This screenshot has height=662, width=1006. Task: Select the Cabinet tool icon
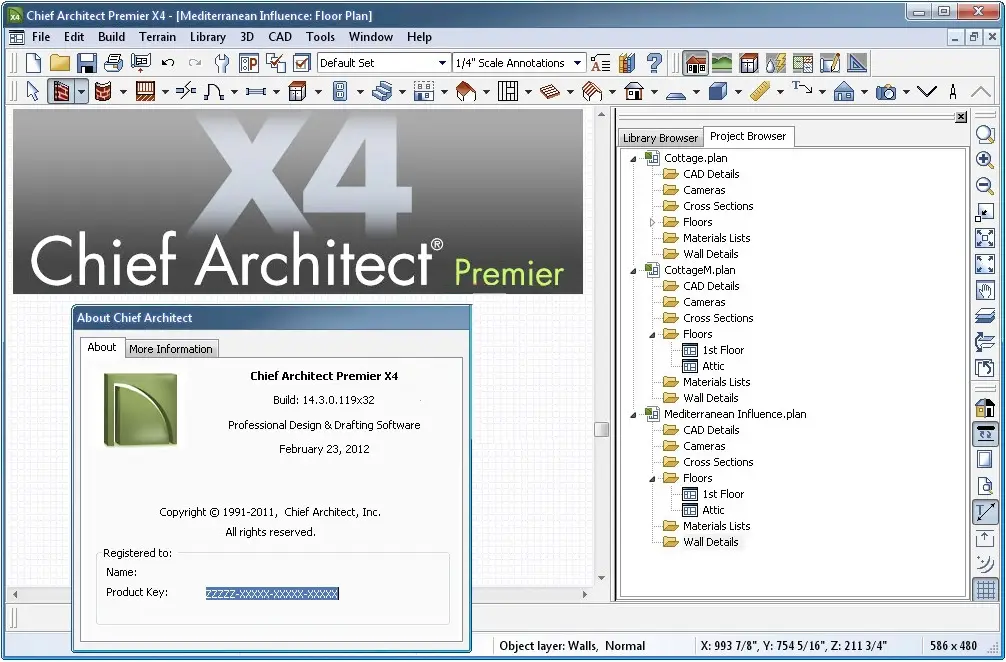click(297, 92)
